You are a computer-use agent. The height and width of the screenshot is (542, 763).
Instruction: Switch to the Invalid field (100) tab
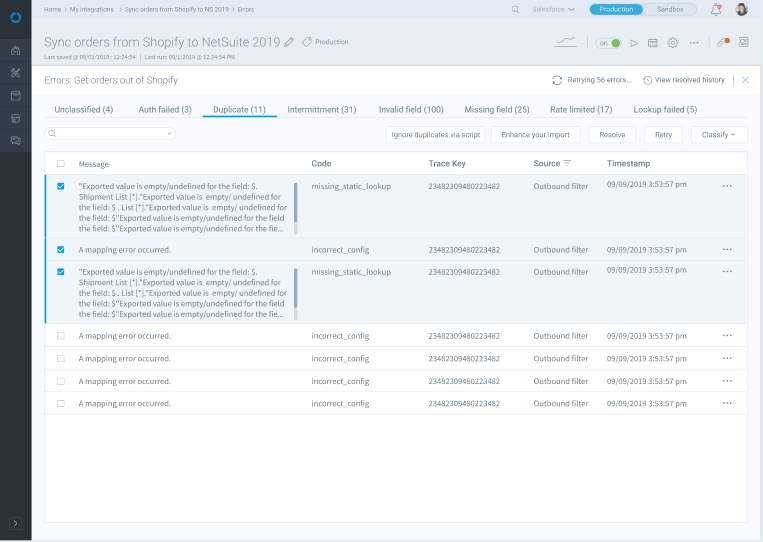point(410,109)
